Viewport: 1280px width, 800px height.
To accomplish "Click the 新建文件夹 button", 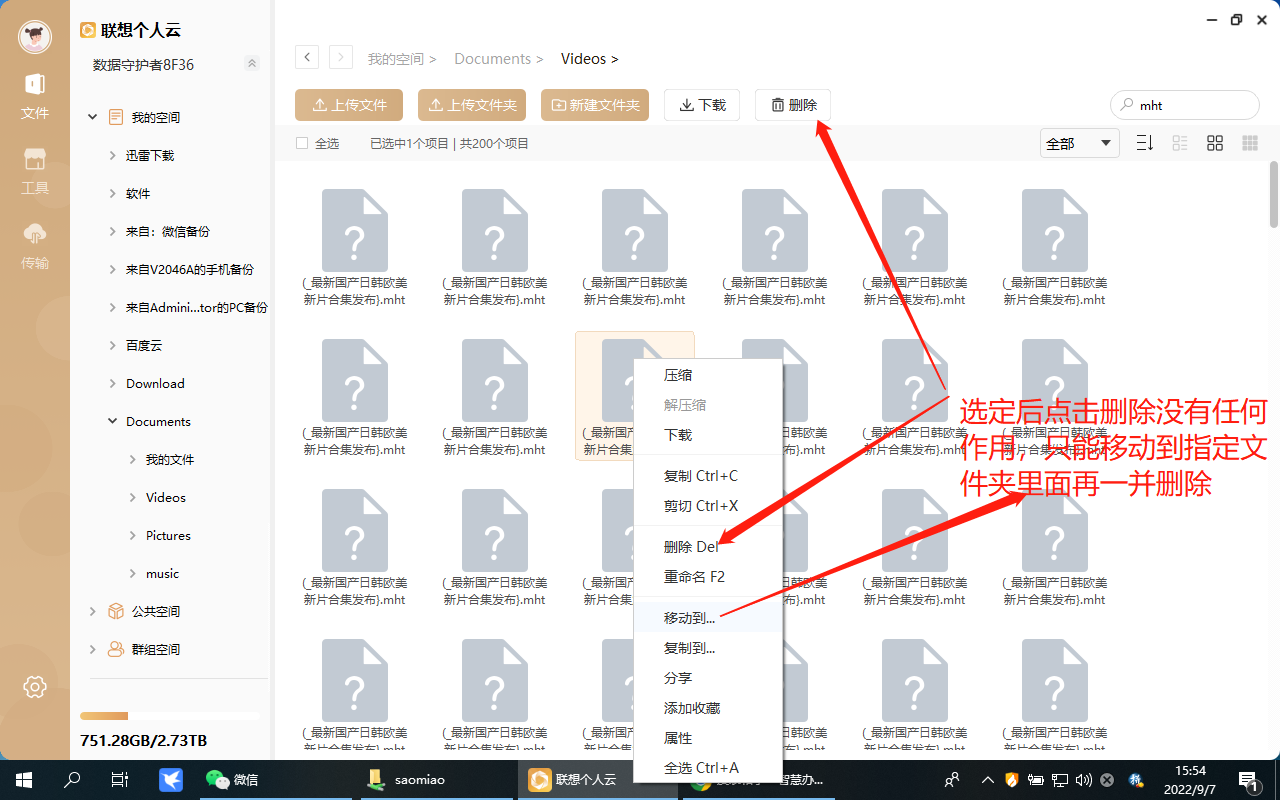I will tap(595, 105).
